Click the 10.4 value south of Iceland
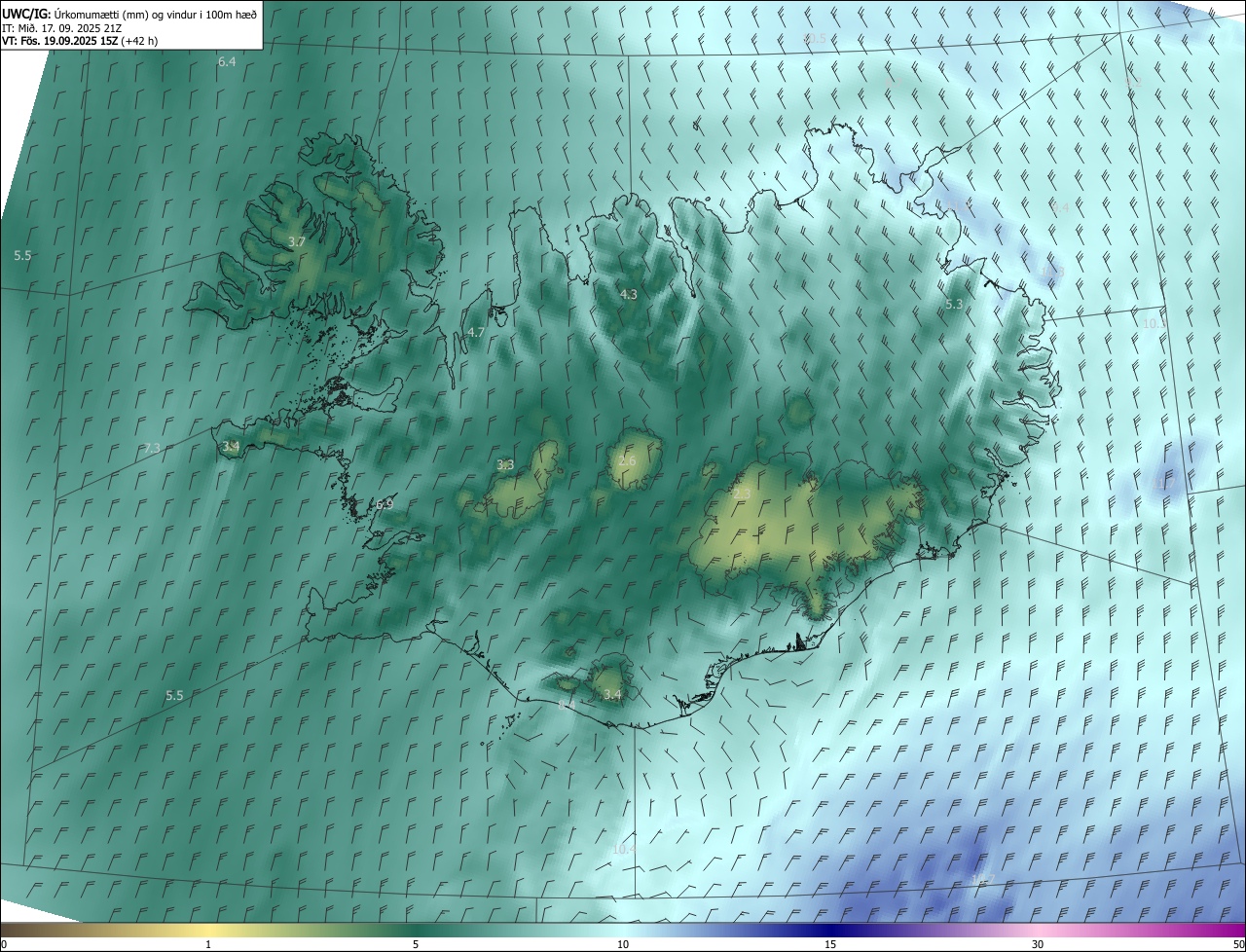 tap(624, 850)
